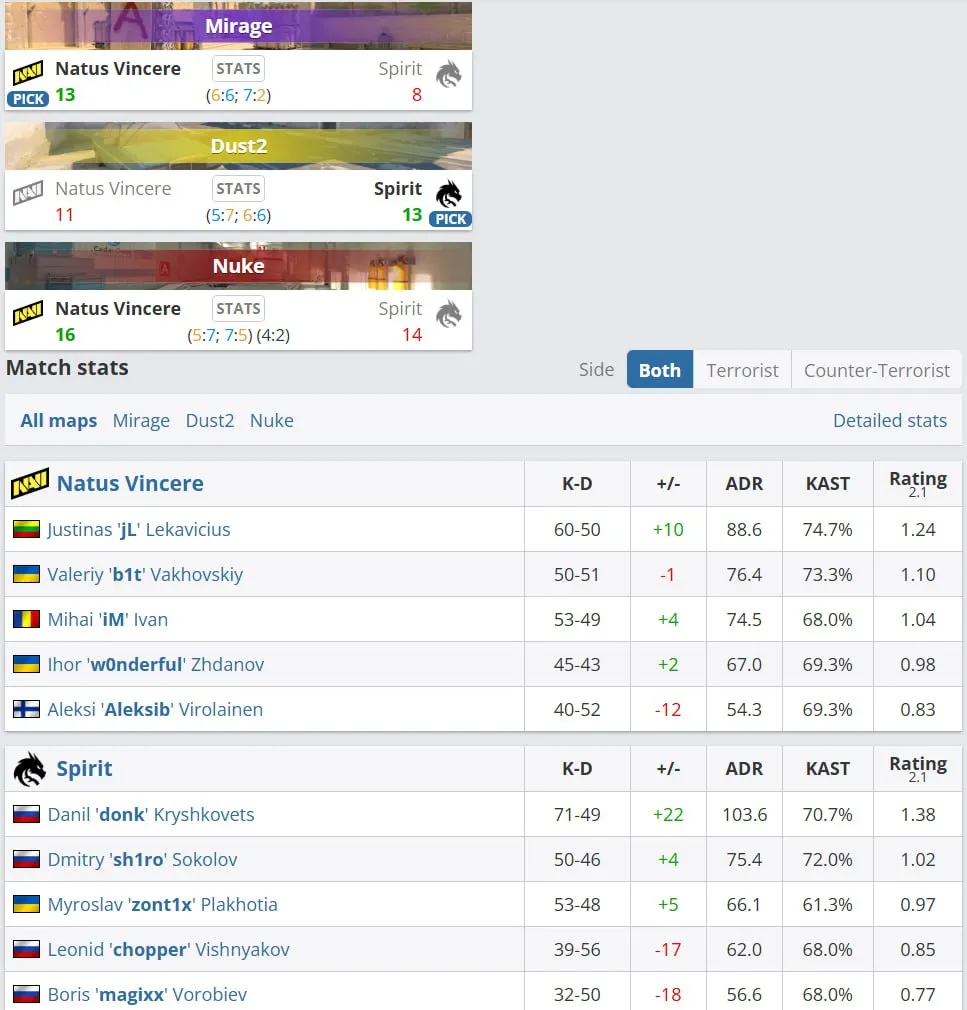Switch the side filter to Terrorist

point(742,370)
